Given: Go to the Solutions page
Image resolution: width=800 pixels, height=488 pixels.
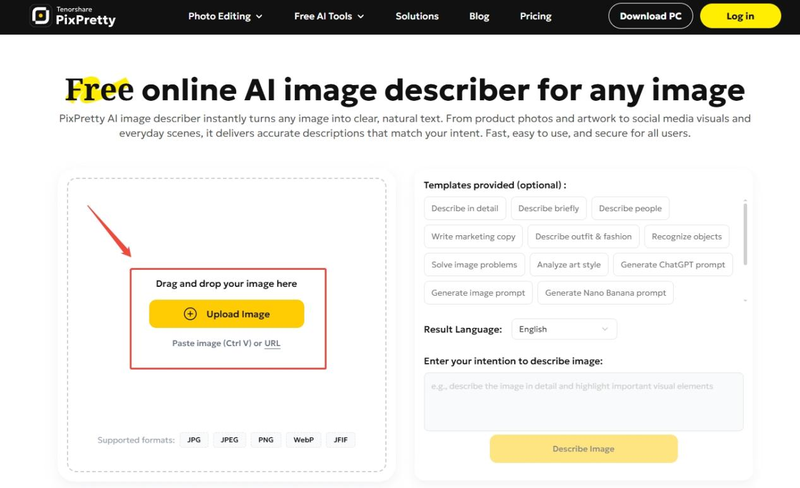Looking at the screenshot, I should [x=417, y=16].
